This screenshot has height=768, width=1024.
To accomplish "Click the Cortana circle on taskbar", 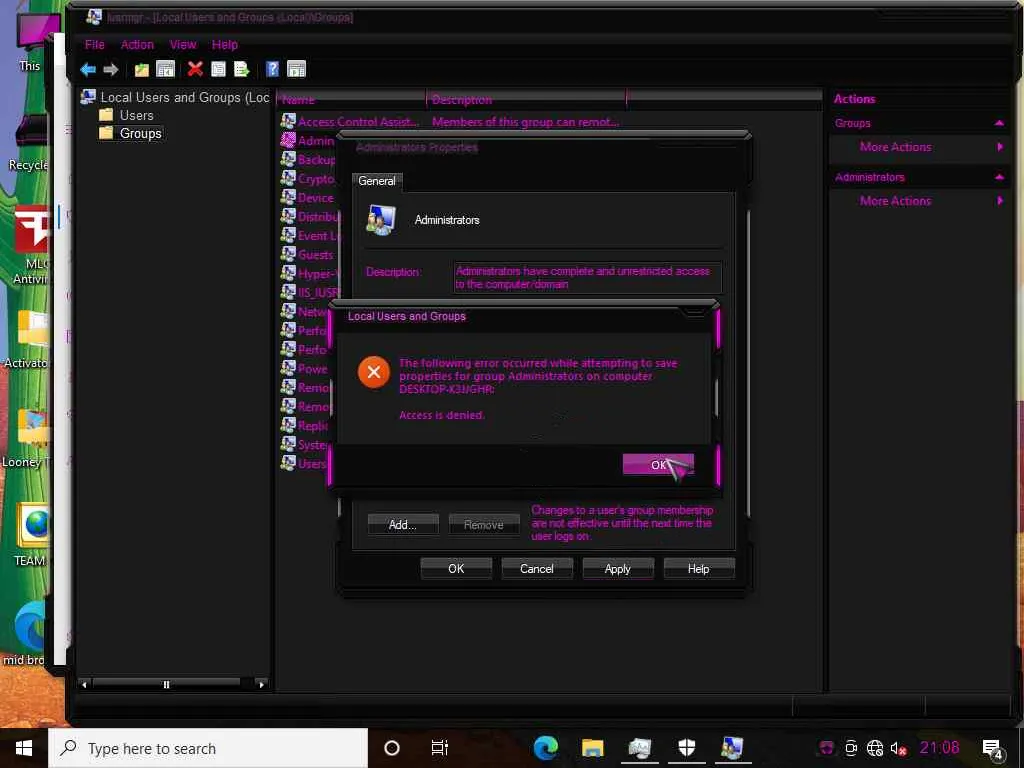I will click(x=392, y=748).
